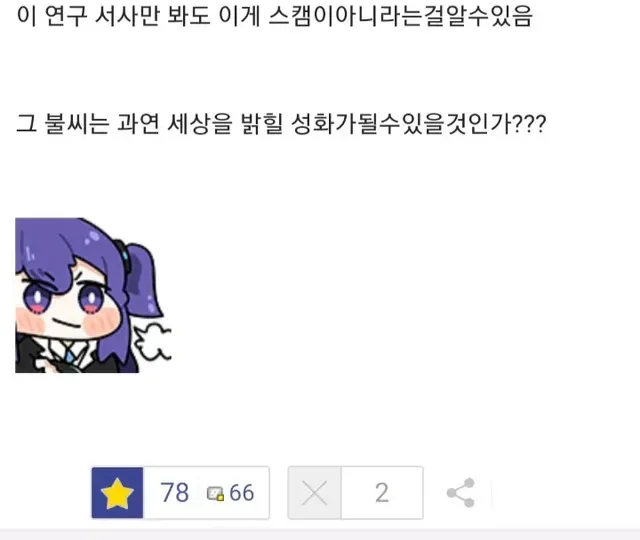Screen dimensions: 640x540
Task: Click the small badge icon beside 66
Action: pyautogui.click(x=215, y=493)
